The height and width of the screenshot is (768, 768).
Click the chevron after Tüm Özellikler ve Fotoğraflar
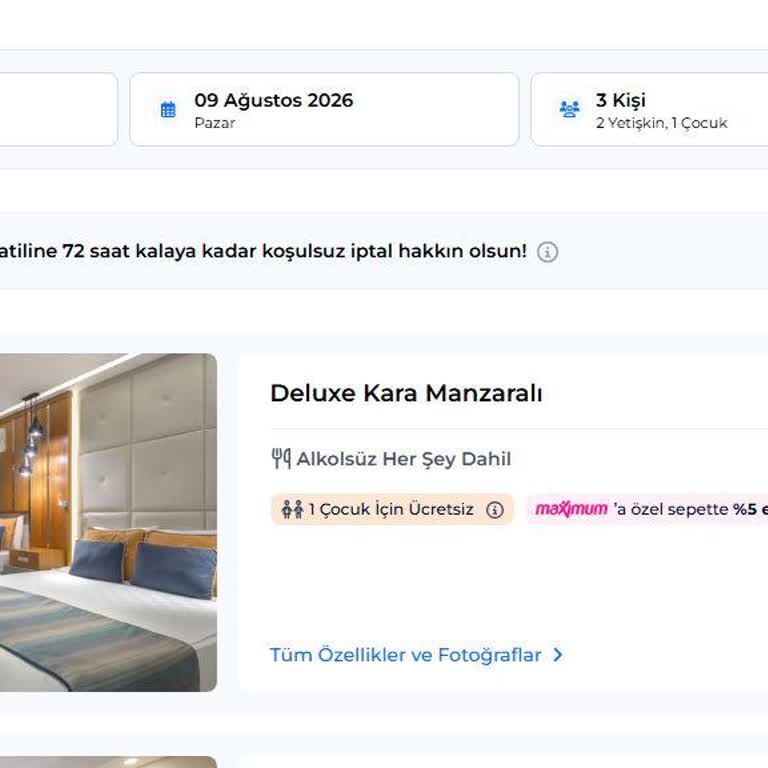557,655
